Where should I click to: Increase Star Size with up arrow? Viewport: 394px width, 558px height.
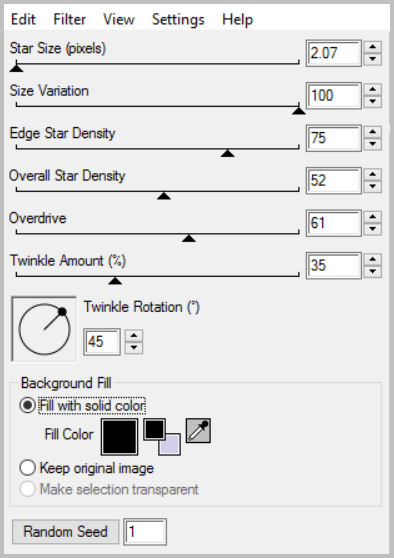(x=373, y=47)
